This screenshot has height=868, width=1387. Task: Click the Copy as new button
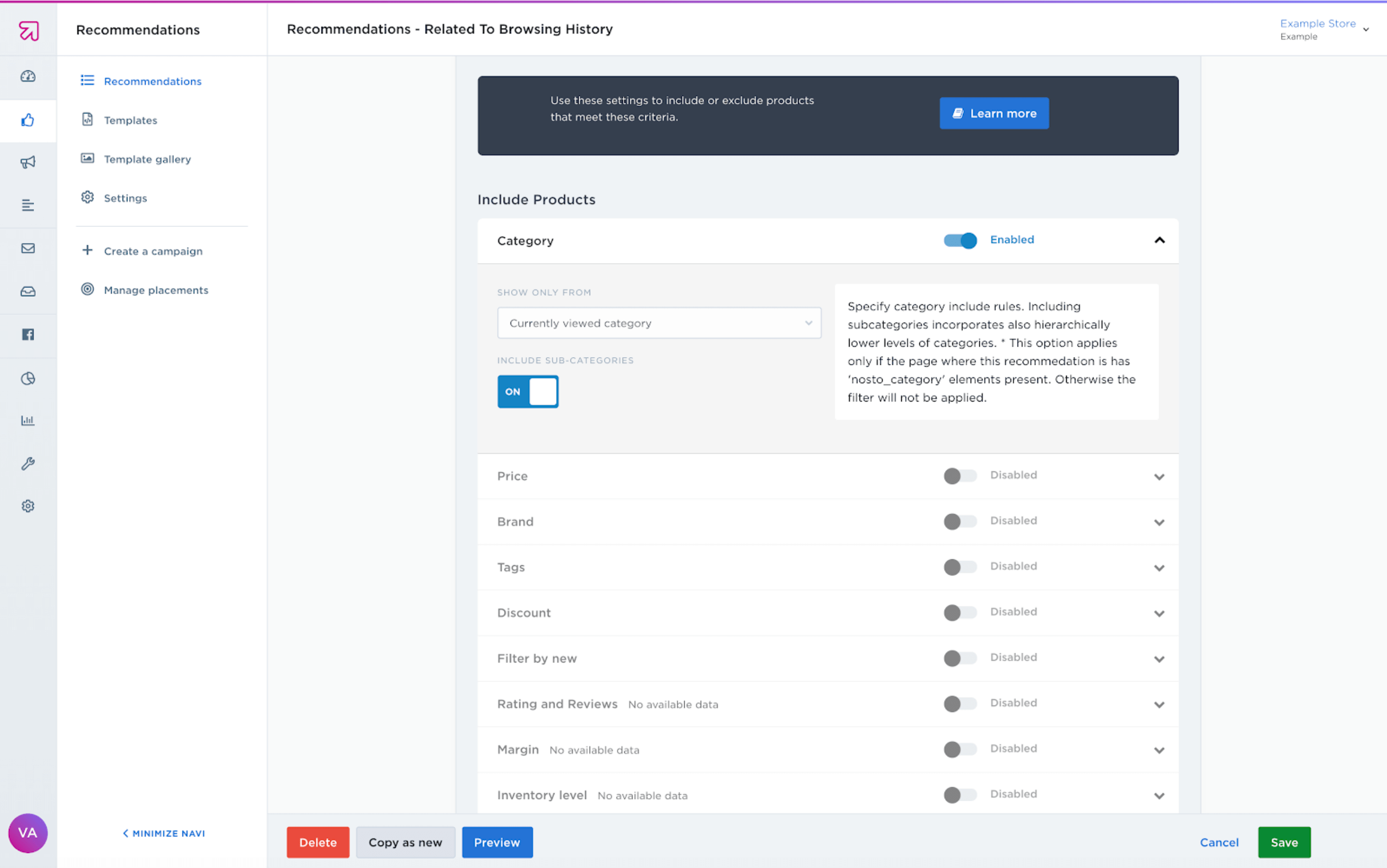point(406,842)
